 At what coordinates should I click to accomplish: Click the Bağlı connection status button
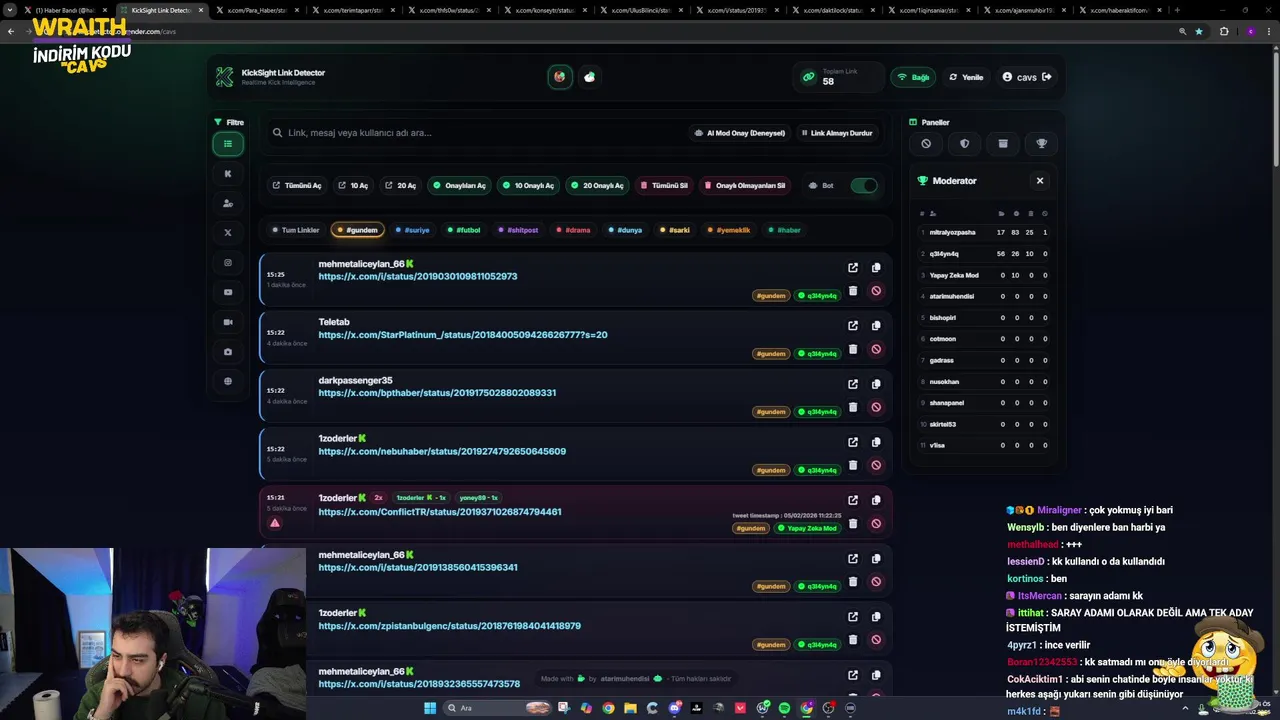click(x=913, y=77)
